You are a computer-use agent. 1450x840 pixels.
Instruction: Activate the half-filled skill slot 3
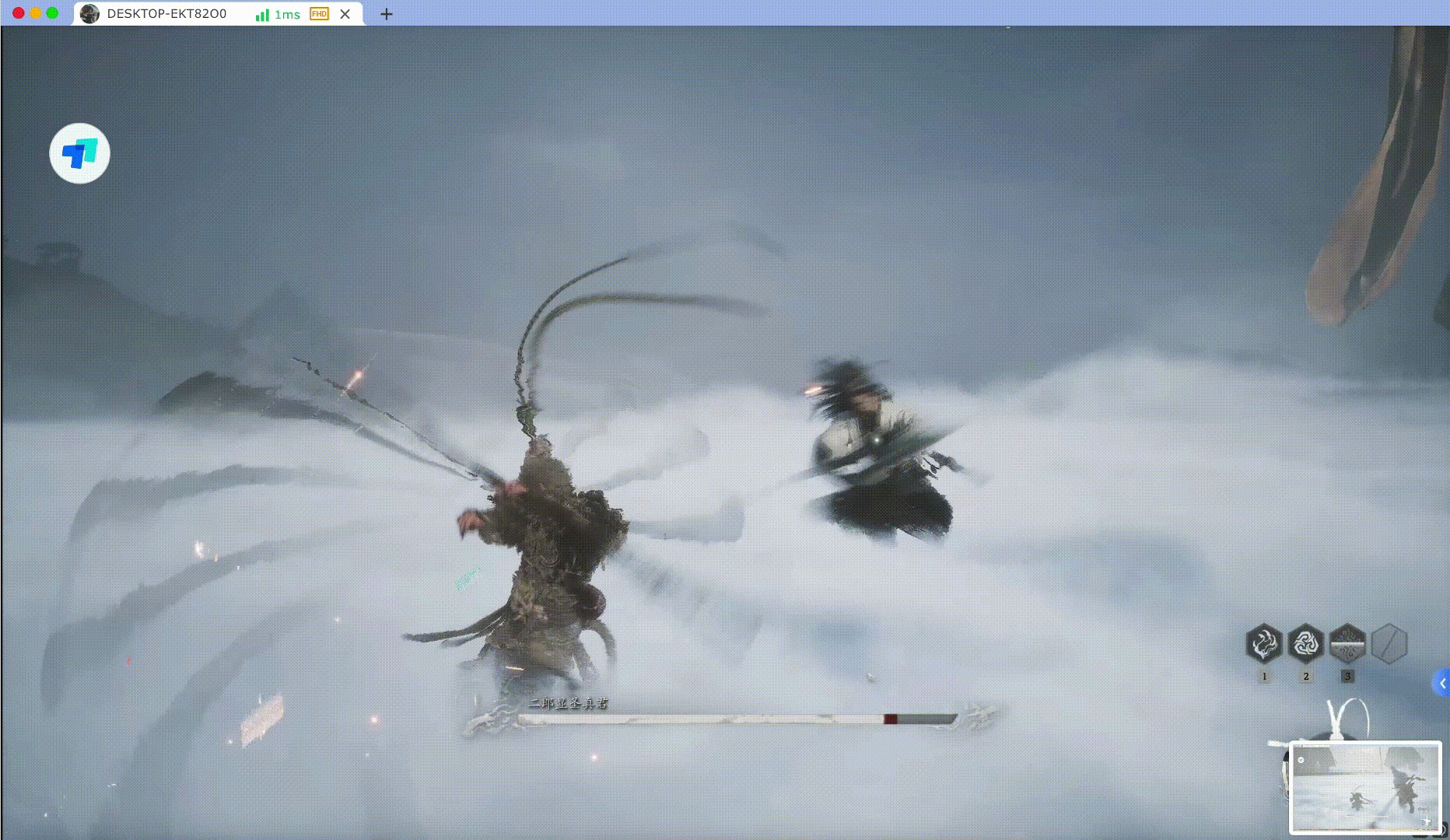coord(1347,644)
